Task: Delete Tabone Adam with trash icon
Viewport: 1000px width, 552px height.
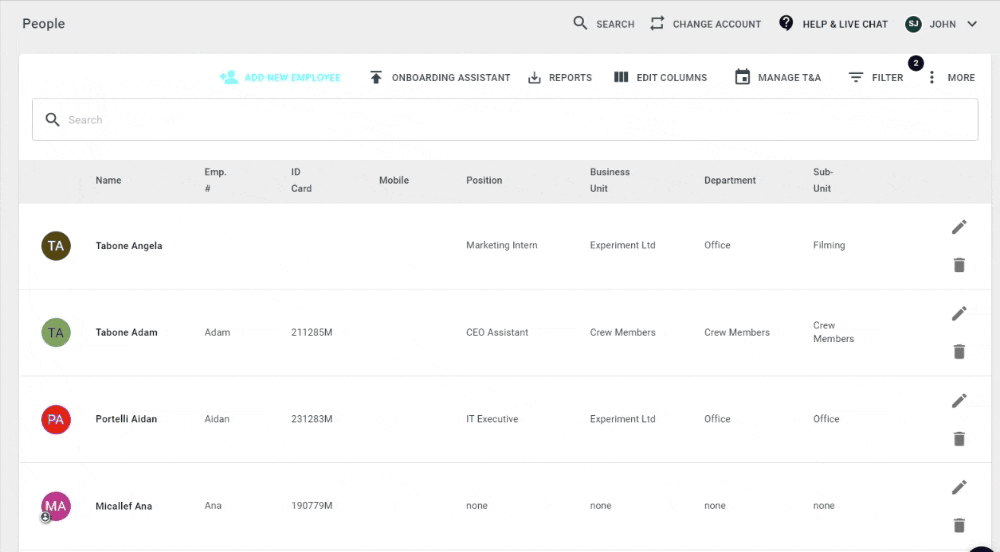Action: (959, 351)
